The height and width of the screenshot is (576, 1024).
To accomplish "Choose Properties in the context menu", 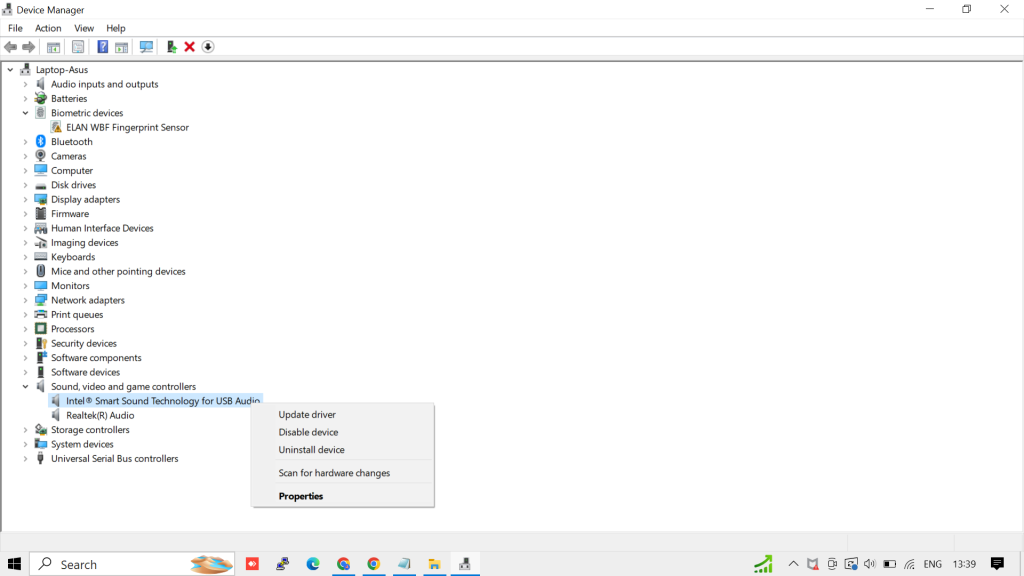I will tap(301, 497).
